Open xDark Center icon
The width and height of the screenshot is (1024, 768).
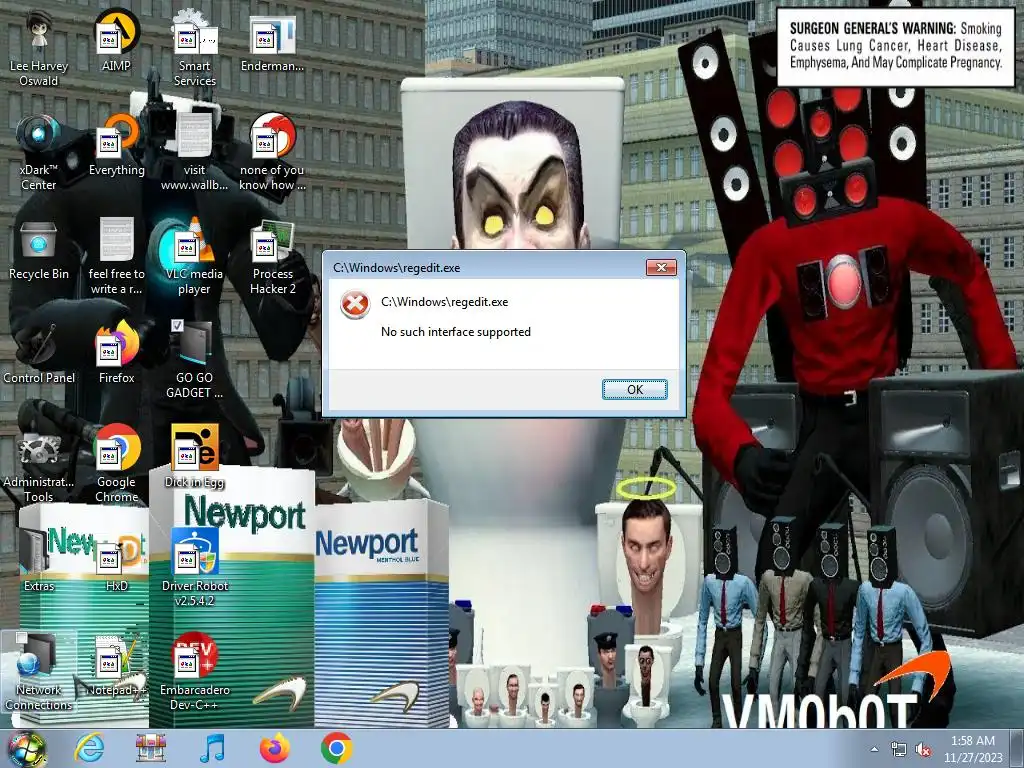tap(39, 152)
